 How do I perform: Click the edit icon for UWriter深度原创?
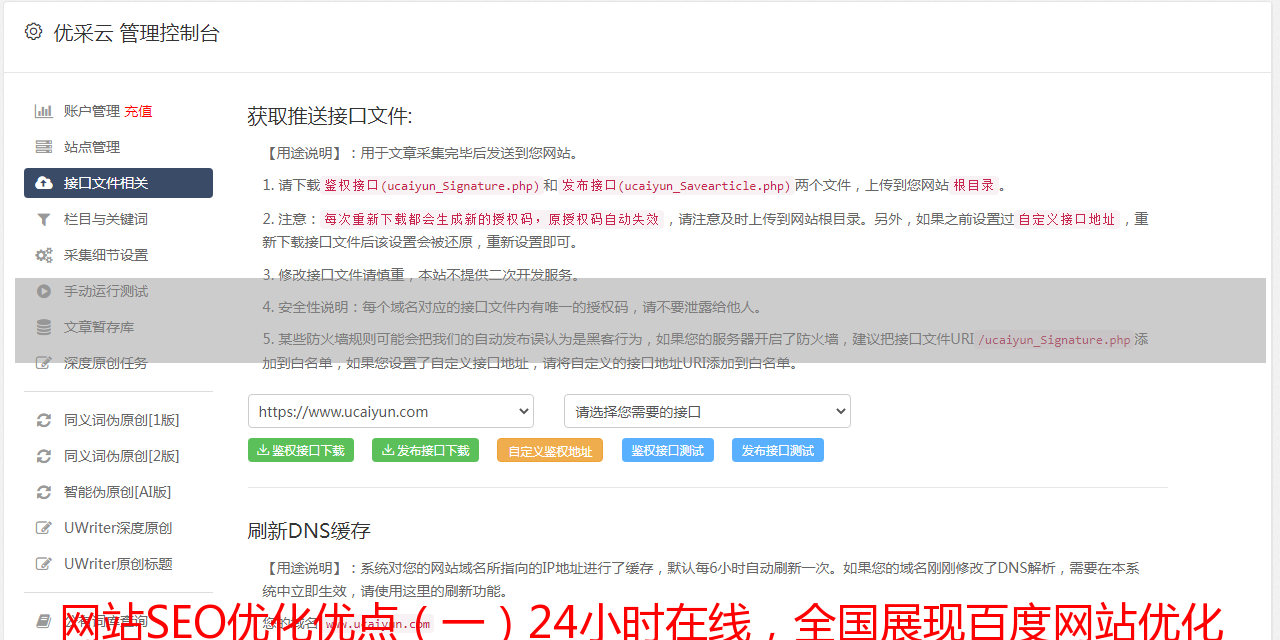[x=44, y=528]
